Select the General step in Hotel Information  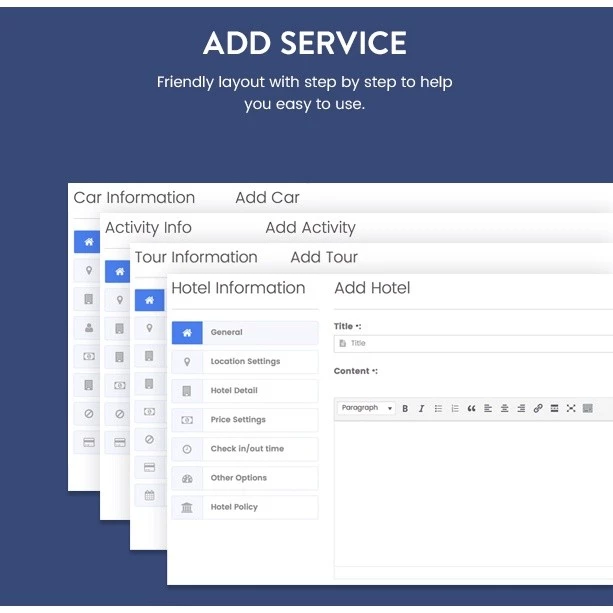coord(245,333)
